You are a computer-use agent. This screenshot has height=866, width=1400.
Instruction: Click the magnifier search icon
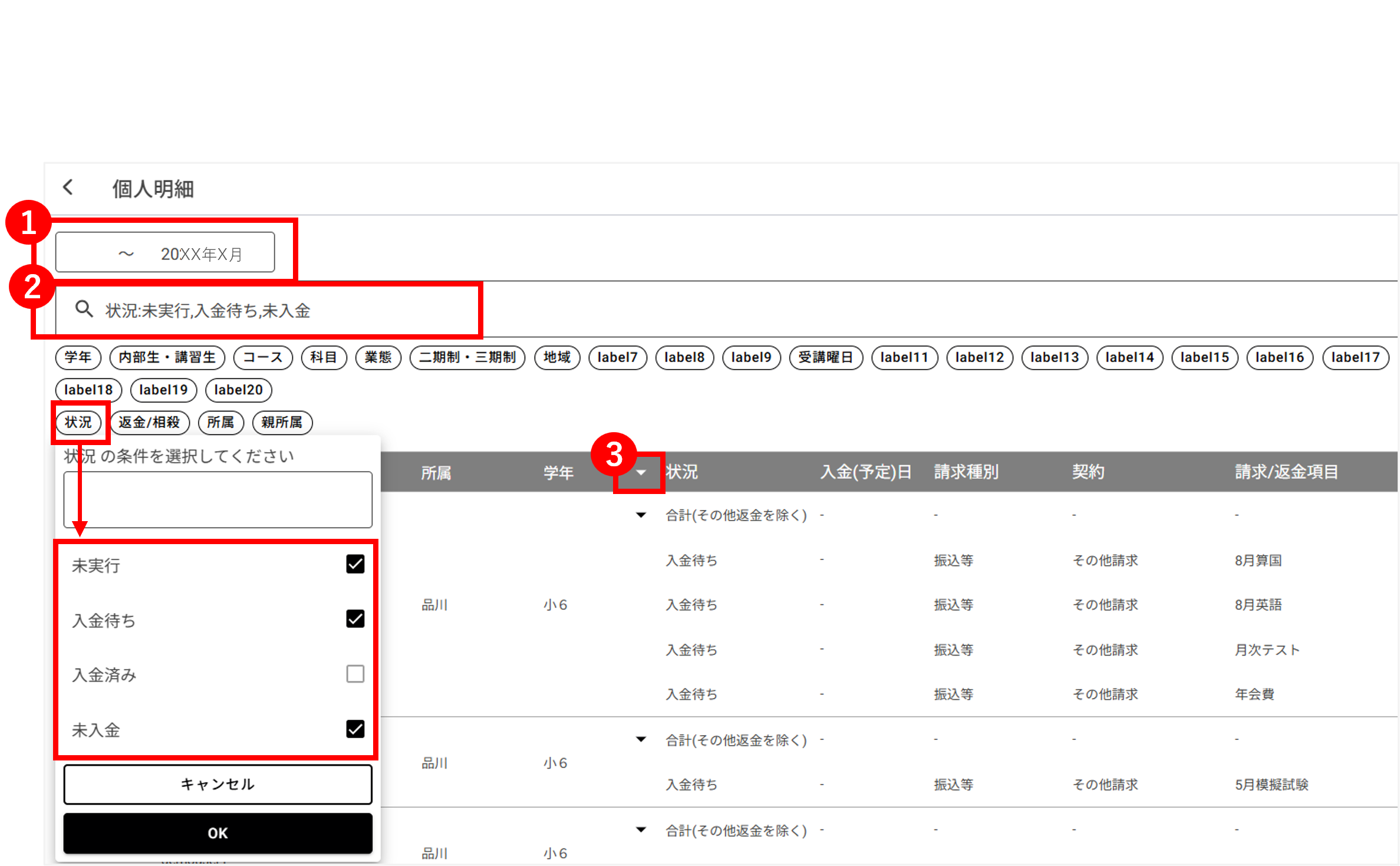pos(84,309)
